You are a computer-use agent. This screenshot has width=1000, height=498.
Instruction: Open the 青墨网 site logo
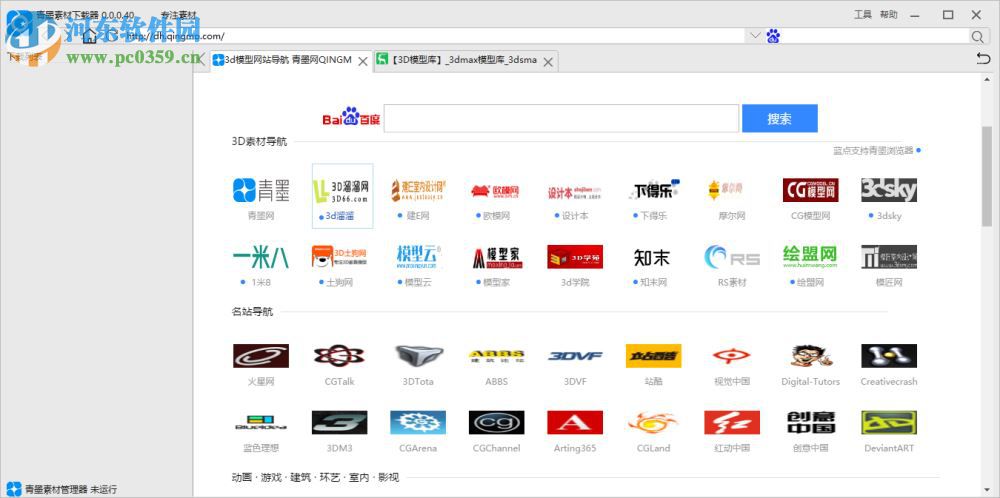tap(261, 190)
